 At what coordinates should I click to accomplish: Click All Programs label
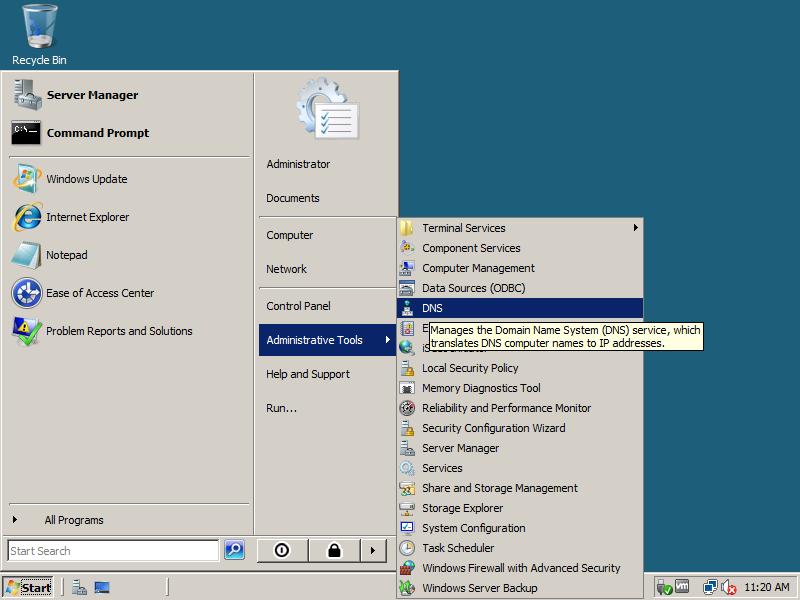(x=74, y=520)
